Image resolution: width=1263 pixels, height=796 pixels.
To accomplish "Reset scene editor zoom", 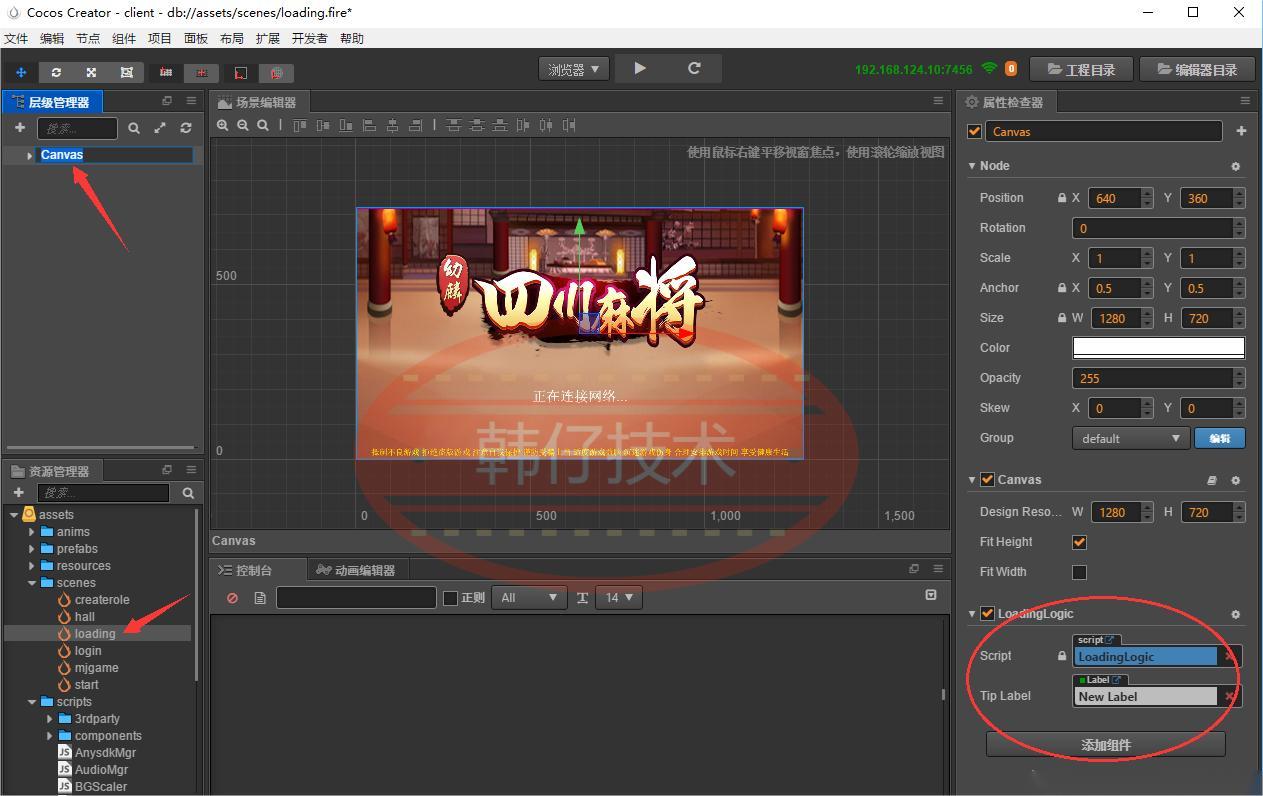I will [263, 125].
